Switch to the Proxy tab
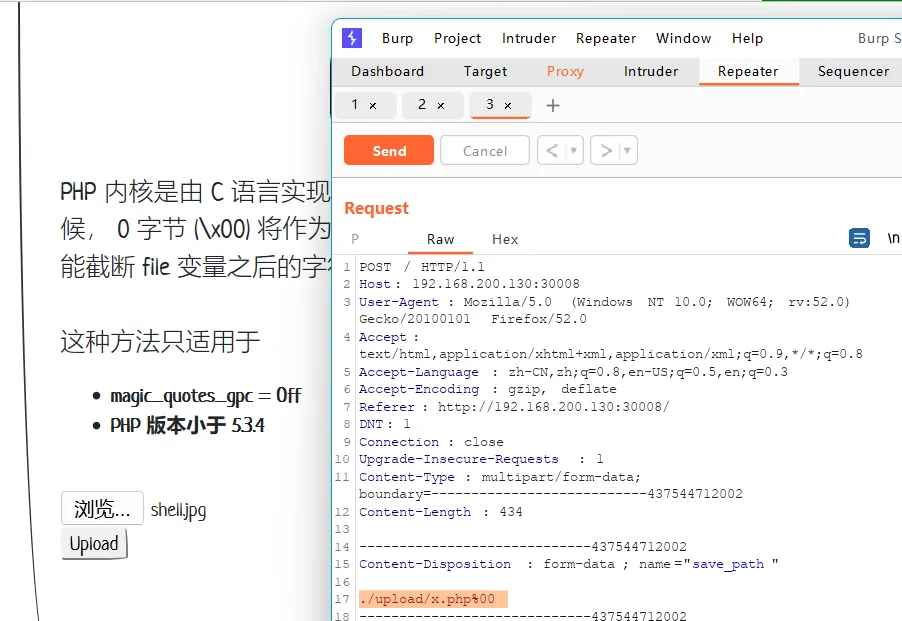This screenshot has width=902, height=621. click(x=565, y=71)
